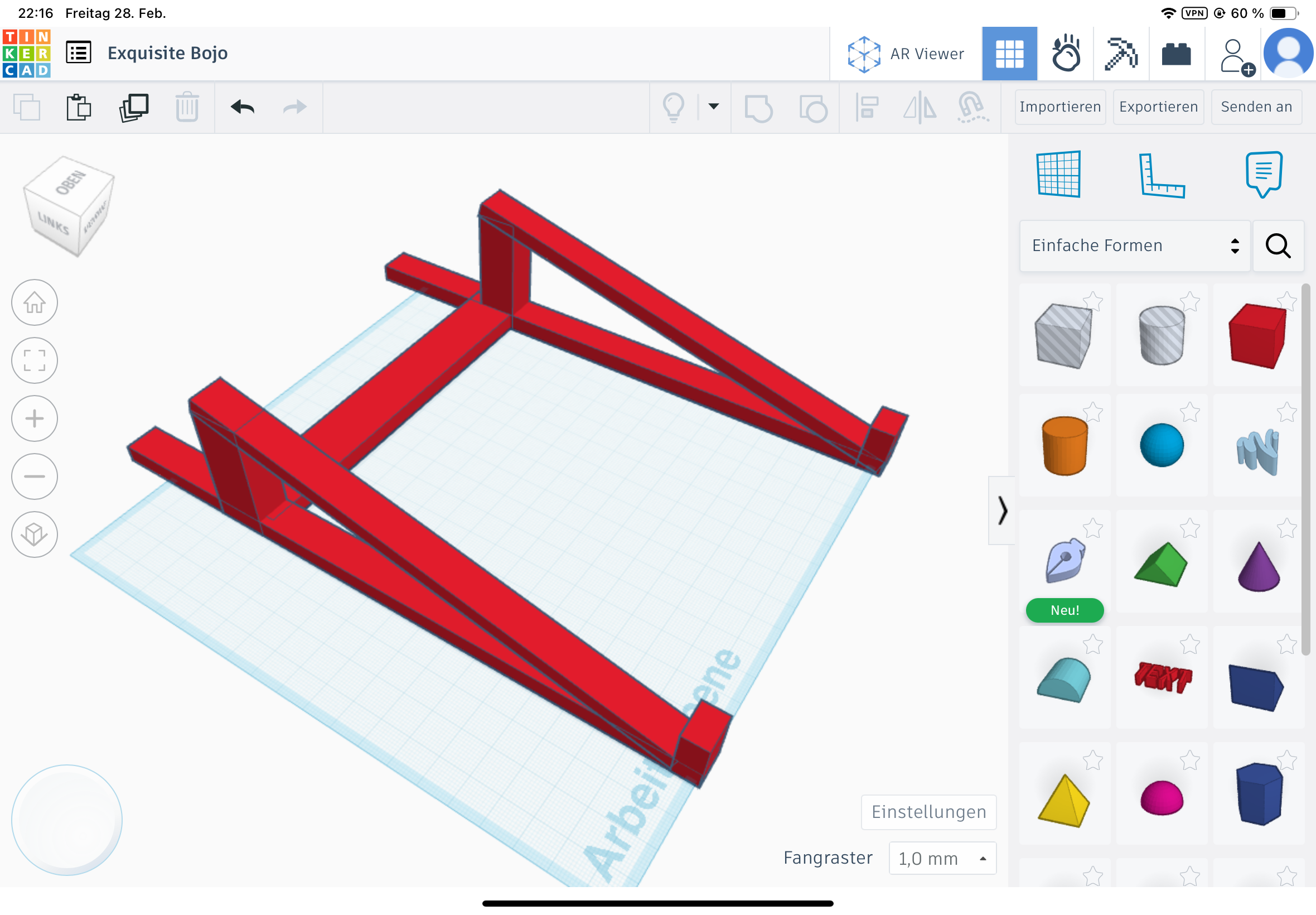Favorite the purple Cone with its star
This screenshot has width=1316, height=915.
point(1286,527)
